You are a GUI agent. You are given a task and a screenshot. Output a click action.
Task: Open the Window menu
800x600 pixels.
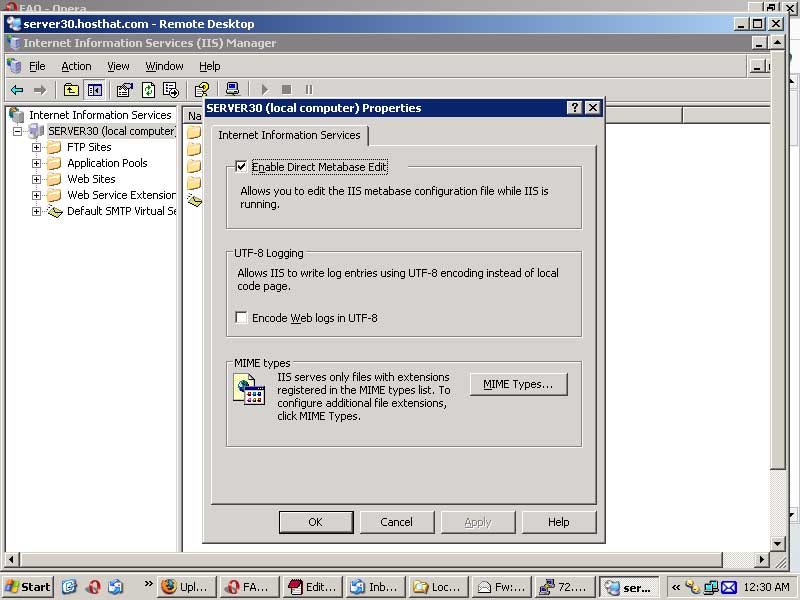coord(164,66)
